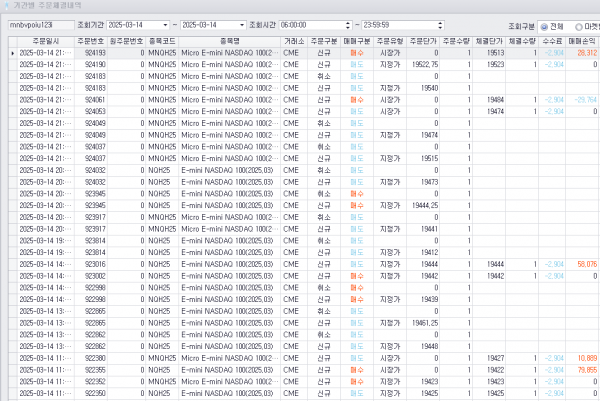Click the profit value 58,076 cell
Screen dimensions: 600x401
point(582,264)
